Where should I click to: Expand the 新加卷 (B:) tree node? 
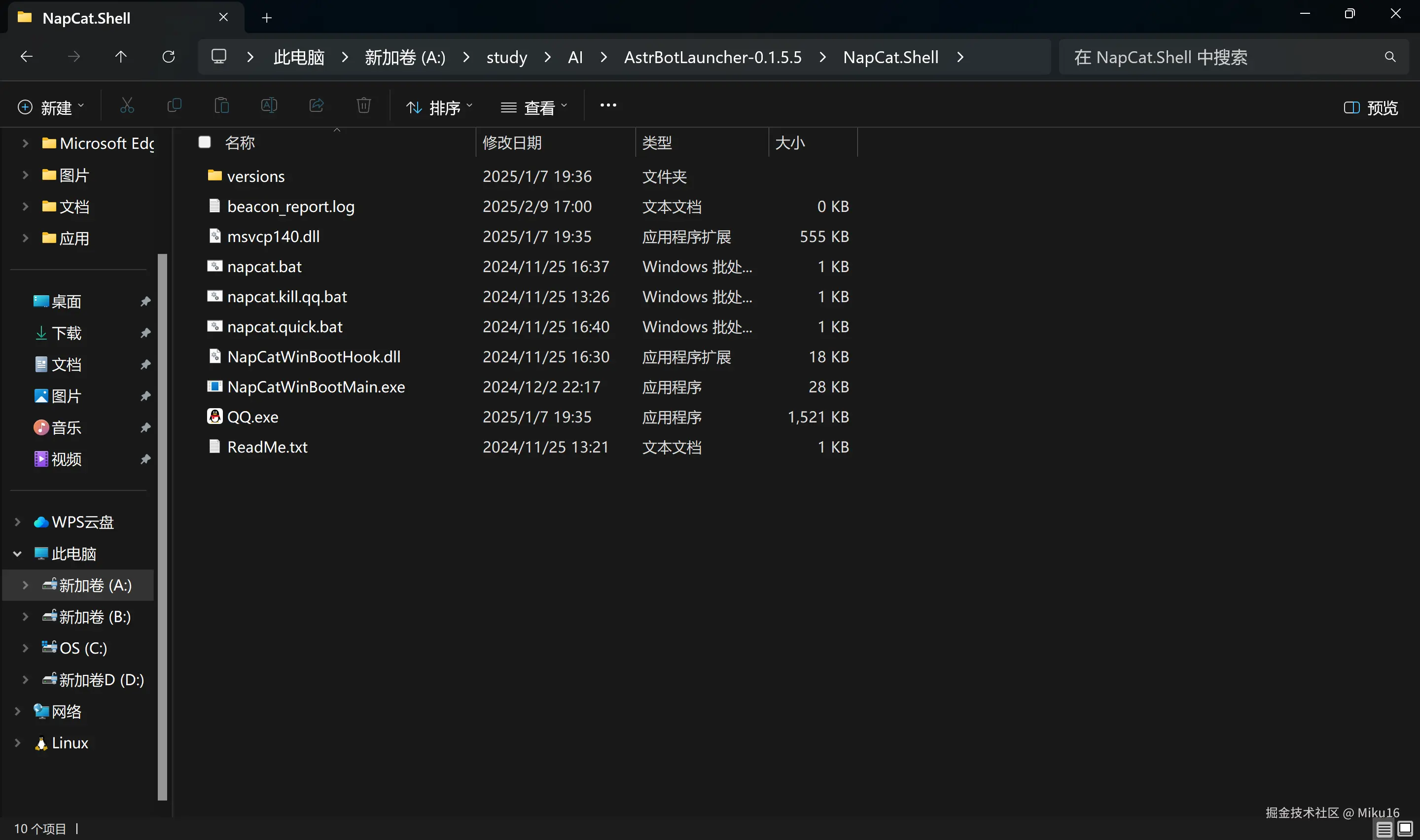click(26, 616)
